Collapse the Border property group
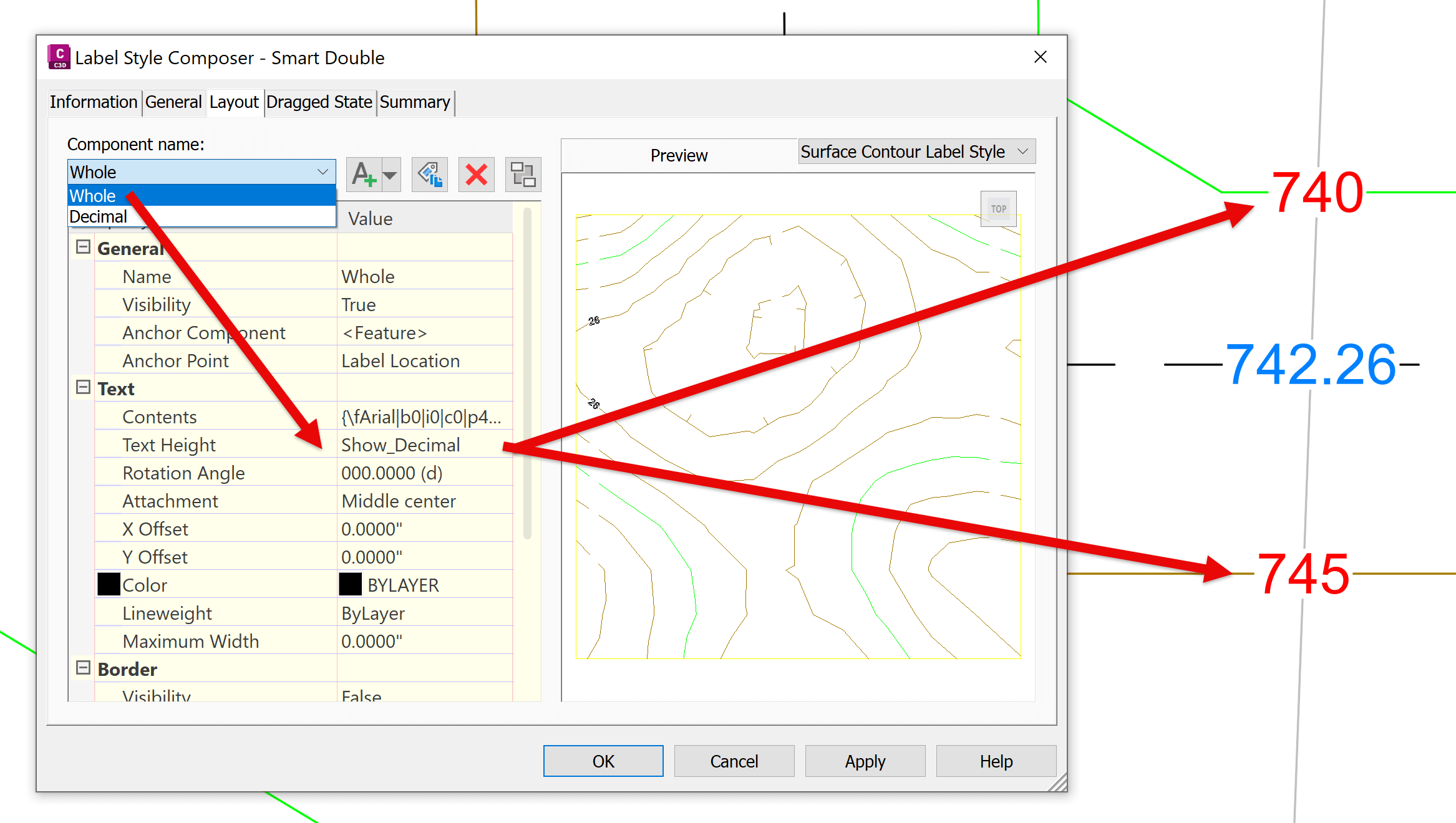 [x=83, y=668]
